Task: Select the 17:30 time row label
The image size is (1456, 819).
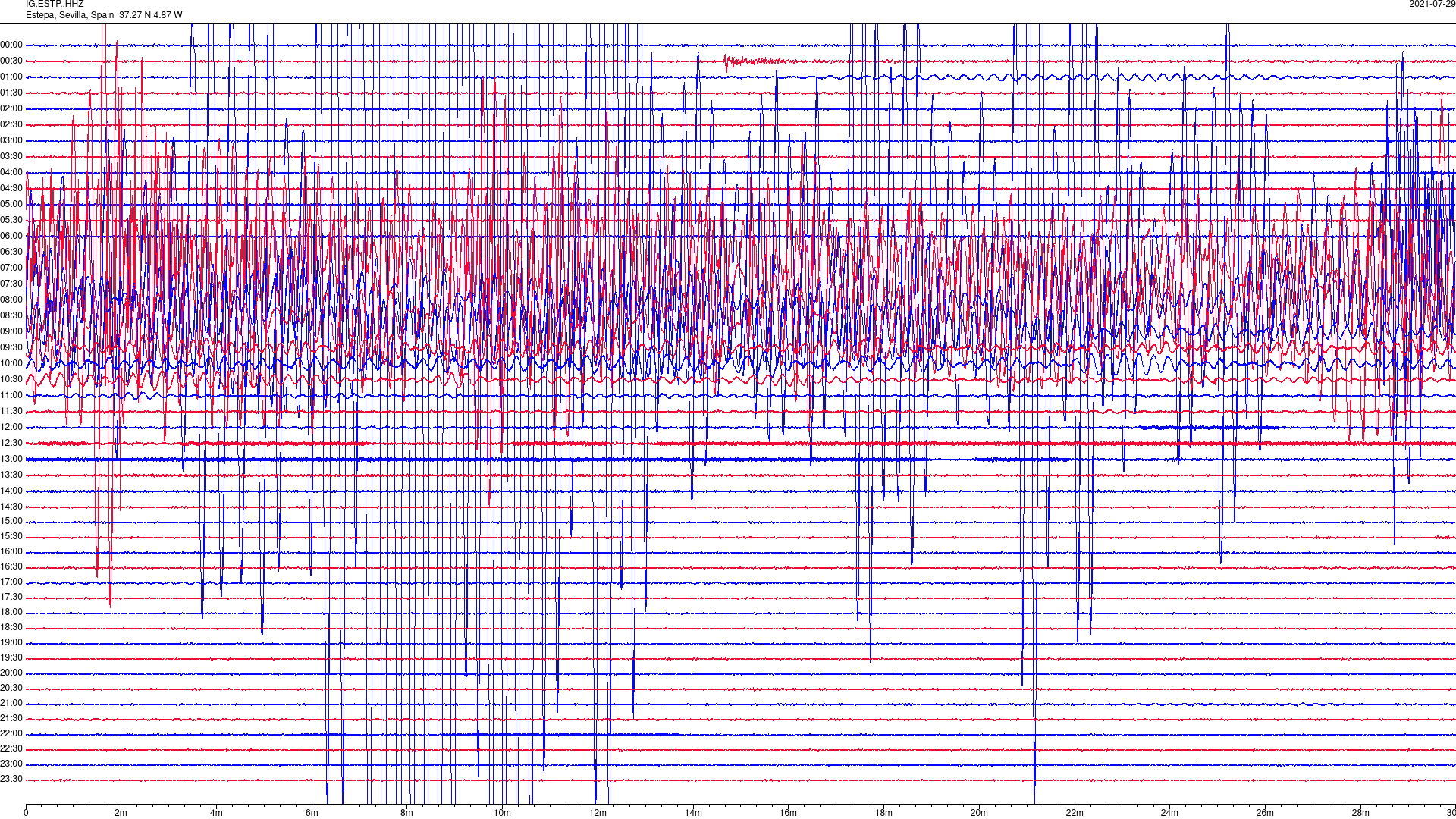Action: (11, 598)
